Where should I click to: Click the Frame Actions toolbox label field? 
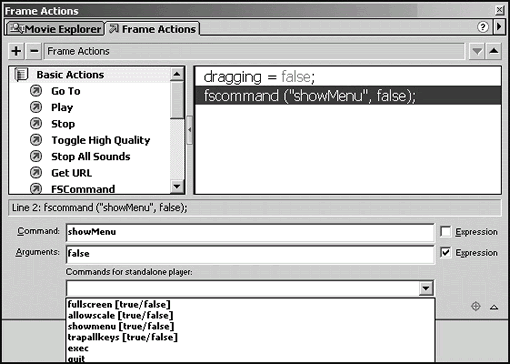(x=254, y=51)
